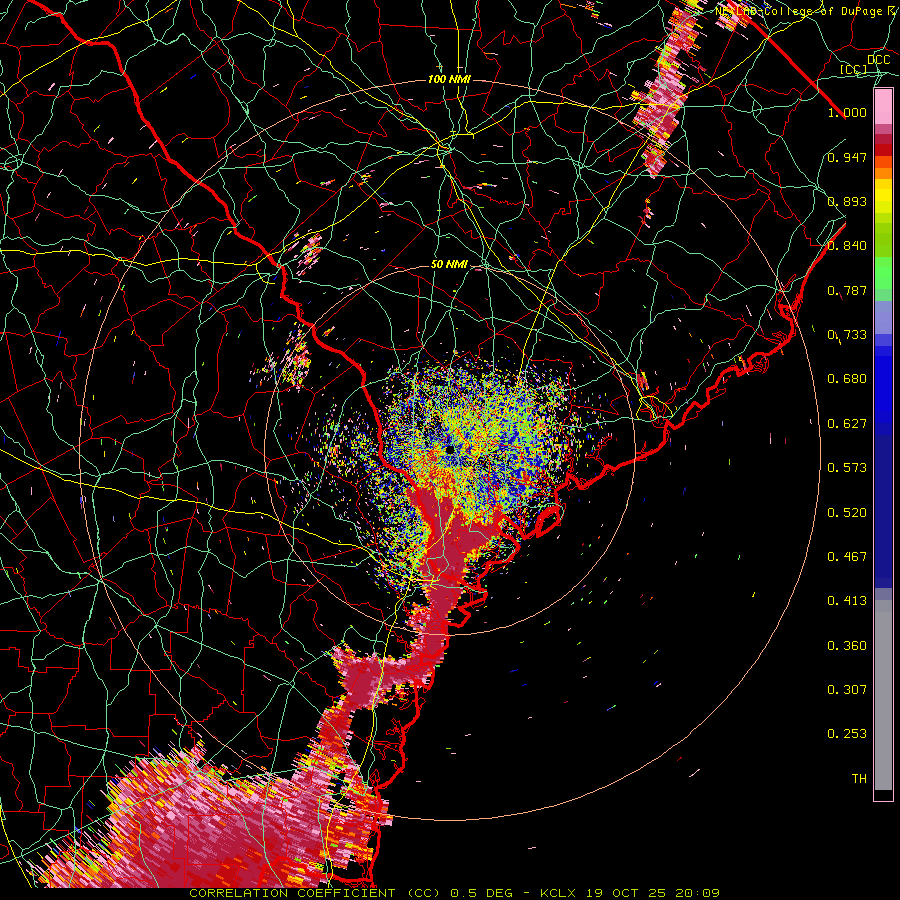Select the 0.787 scale value
Screen dimensions: 900x900
pos(847,290)
